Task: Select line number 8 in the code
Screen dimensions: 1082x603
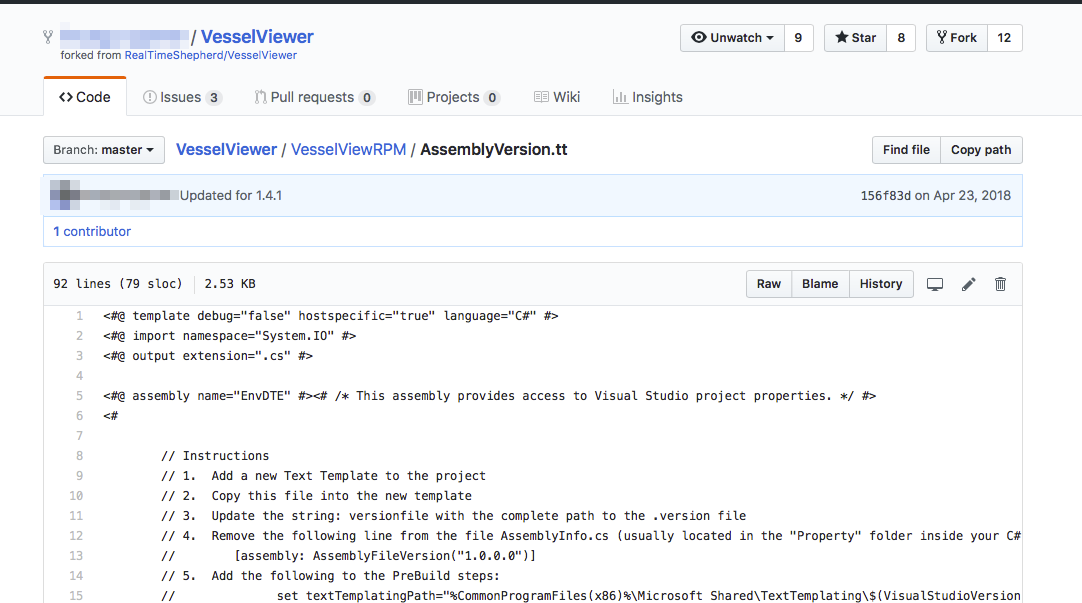Action: click(x=79, y=456)
